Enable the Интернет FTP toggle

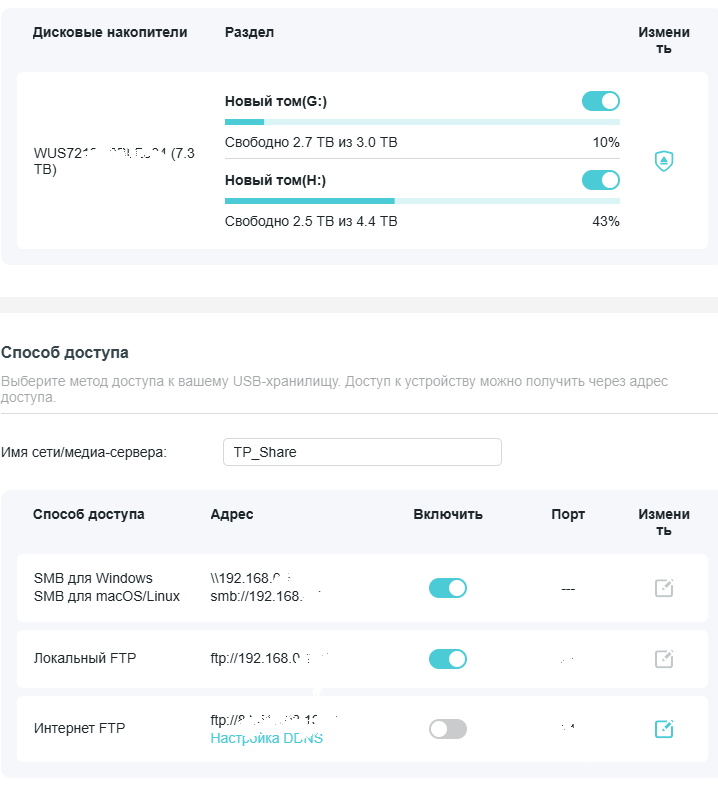click(x=448, y=729)
